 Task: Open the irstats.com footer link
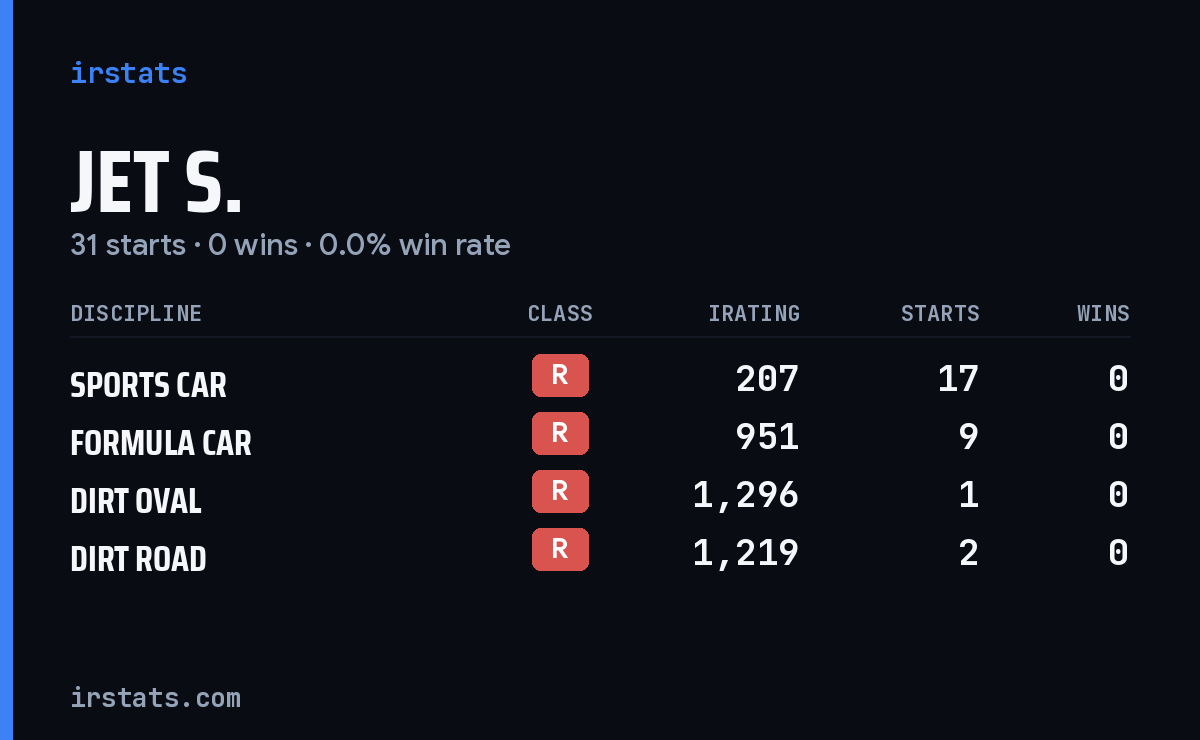(155, 697)
